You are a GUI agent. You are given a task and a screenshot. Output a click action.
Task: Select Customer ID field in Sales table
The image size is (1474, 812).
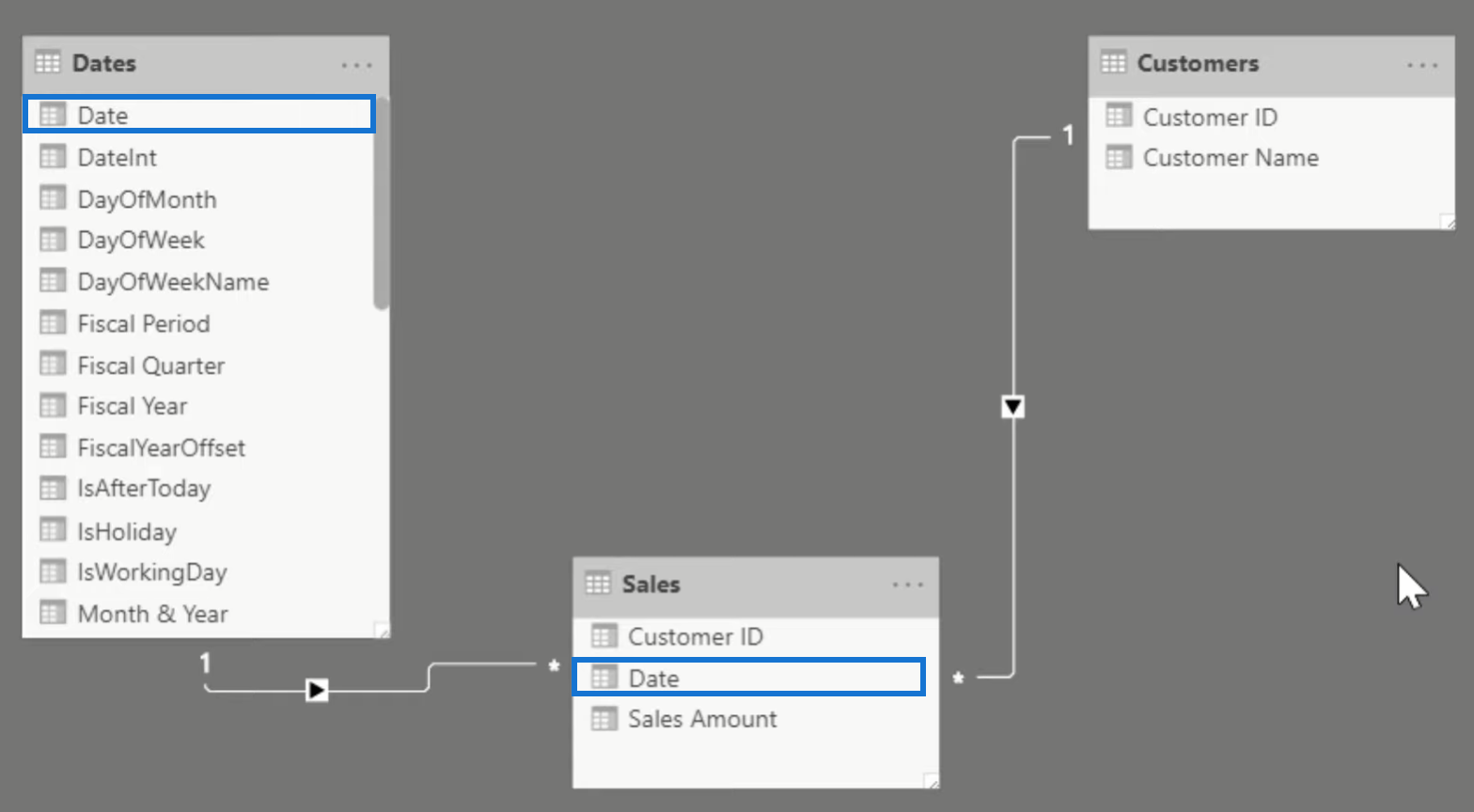[756, 636]
